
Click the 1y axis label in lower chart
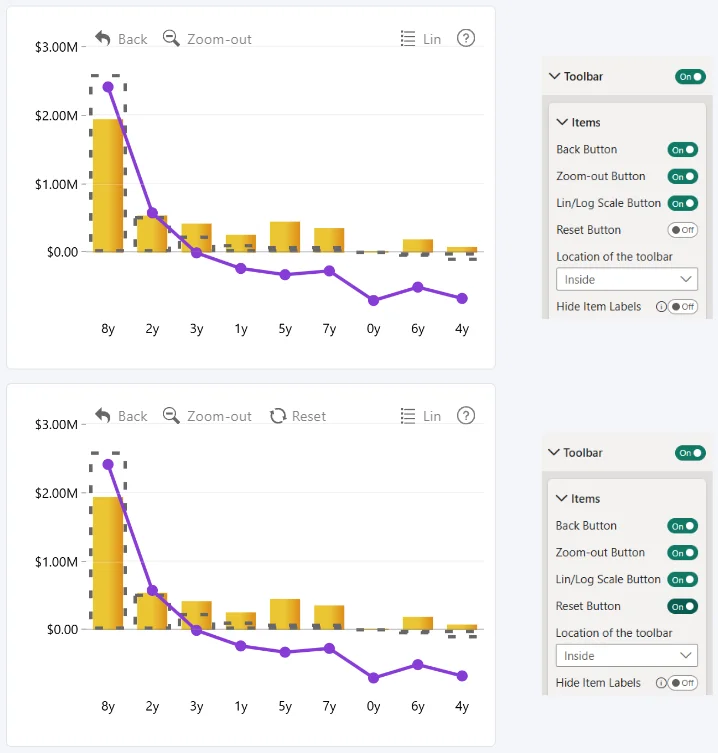tap(241, 706)
